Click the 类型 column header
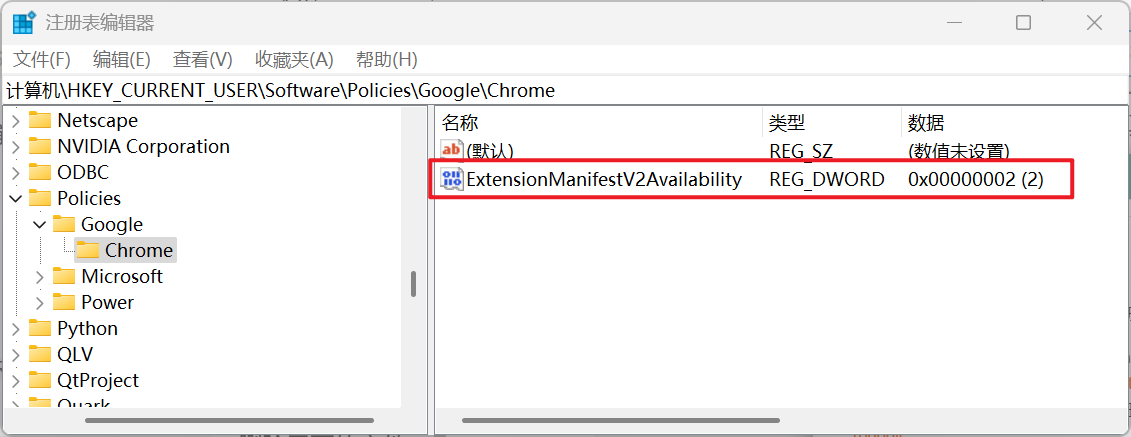This screenshot has width=1131, height=437. [832, 123]
